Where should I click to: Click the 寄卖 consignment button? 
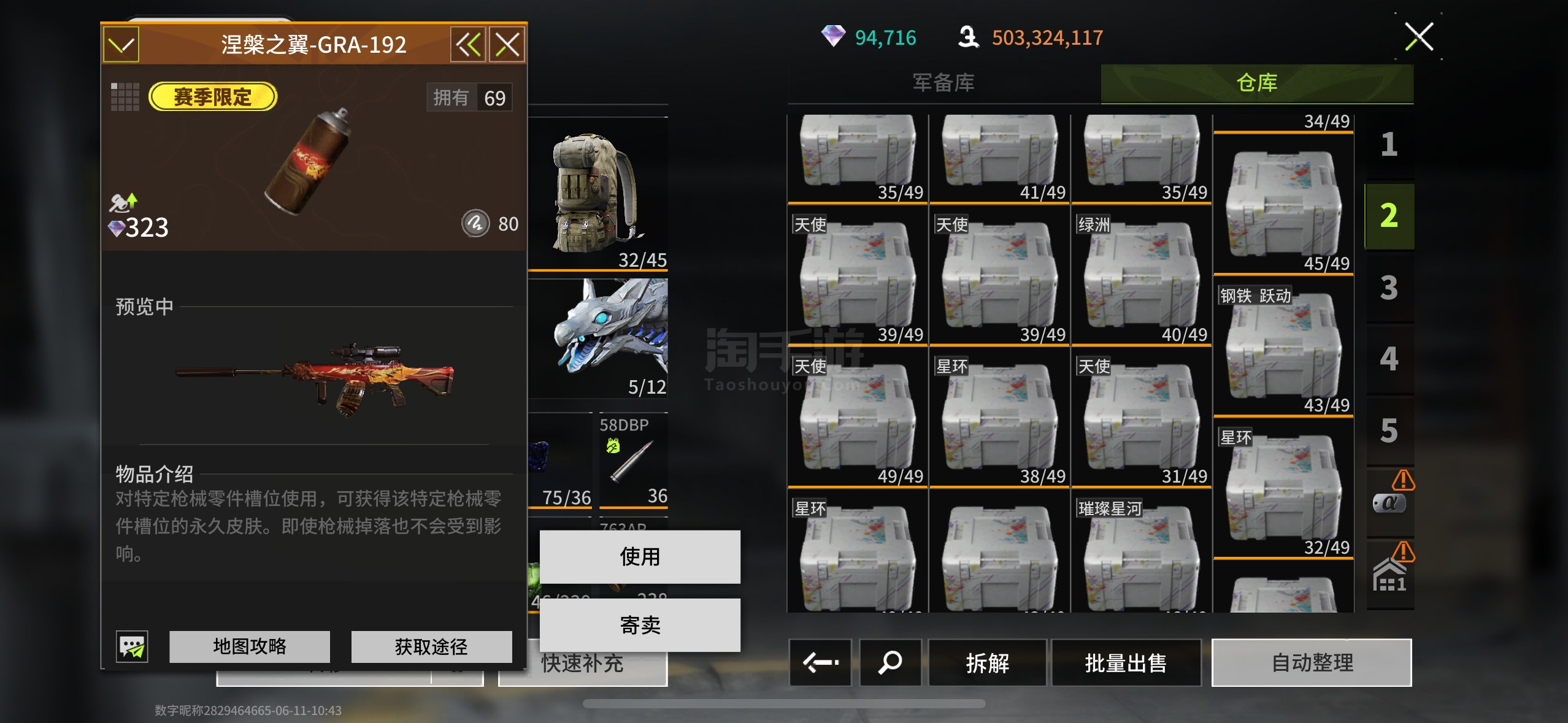click(640, 625)
